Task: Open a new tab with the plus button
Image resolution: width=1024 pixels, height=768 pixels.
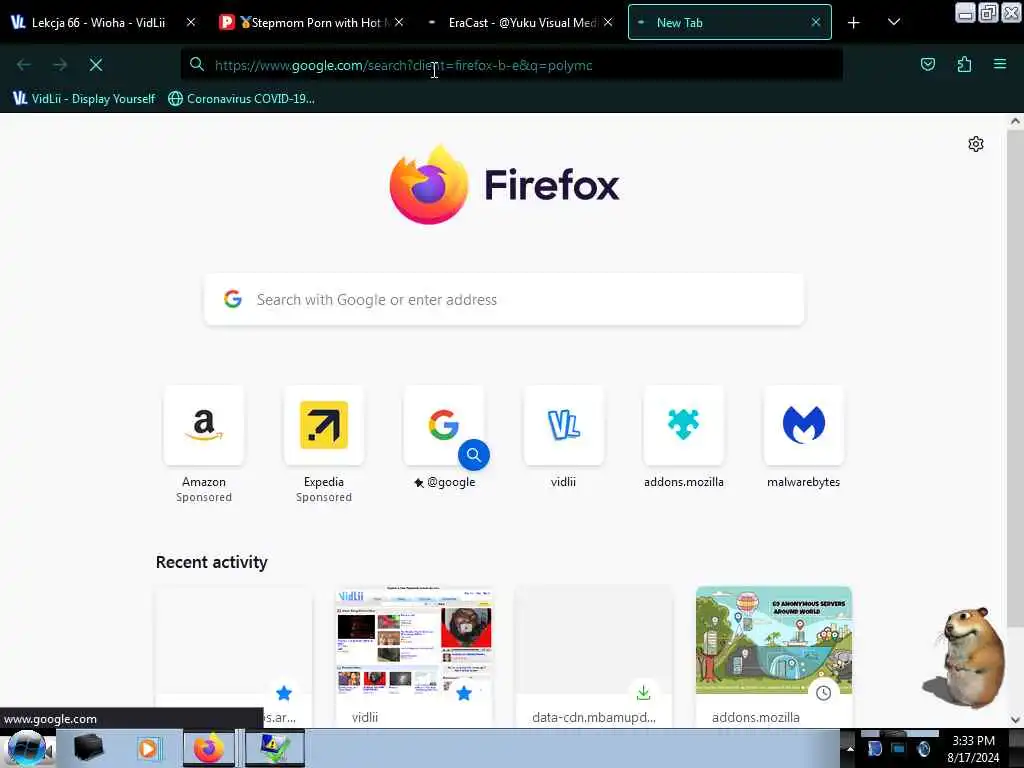Action: (854, 23)
